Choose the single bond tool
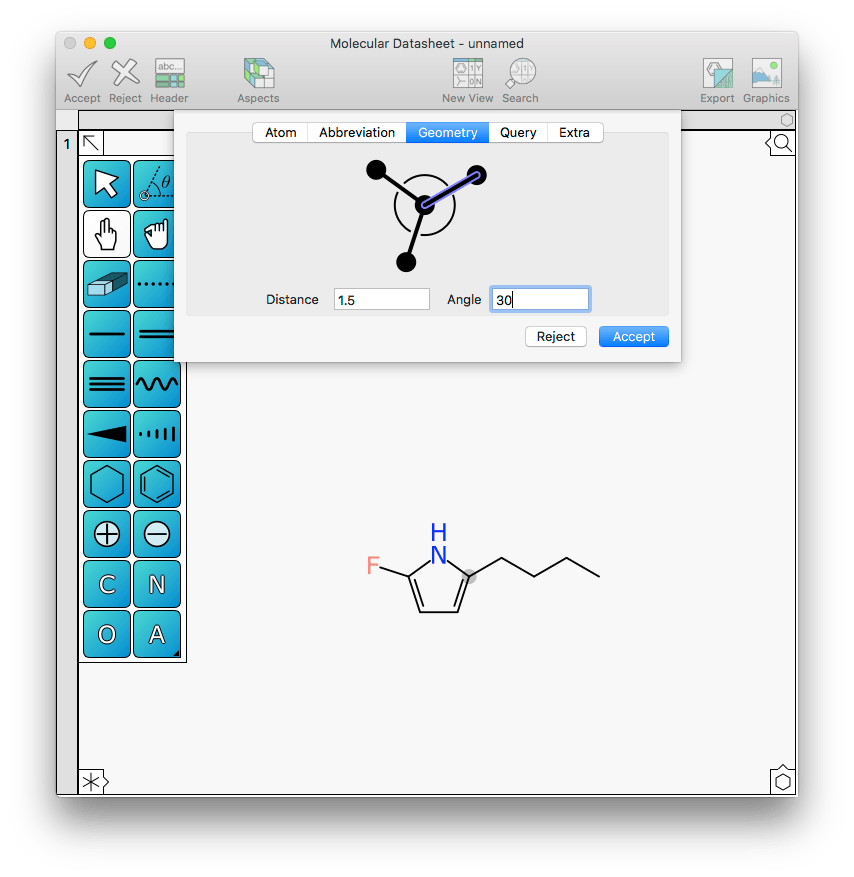Viewport: 854px width, 877px height. 107,335
